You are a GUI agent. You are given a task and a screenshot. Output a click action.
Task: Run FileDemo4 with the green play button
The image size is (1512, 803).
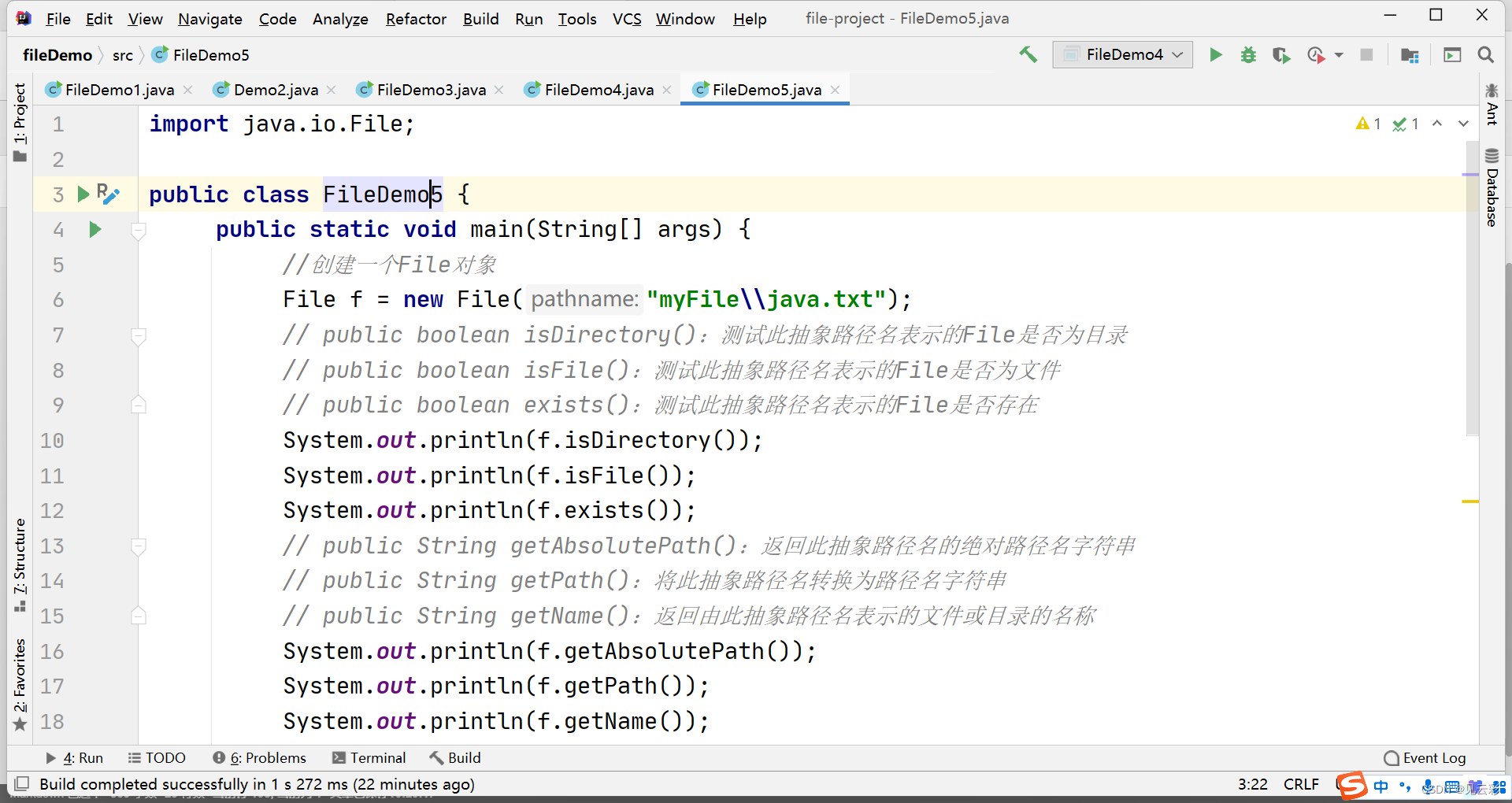coord(1216,54)
